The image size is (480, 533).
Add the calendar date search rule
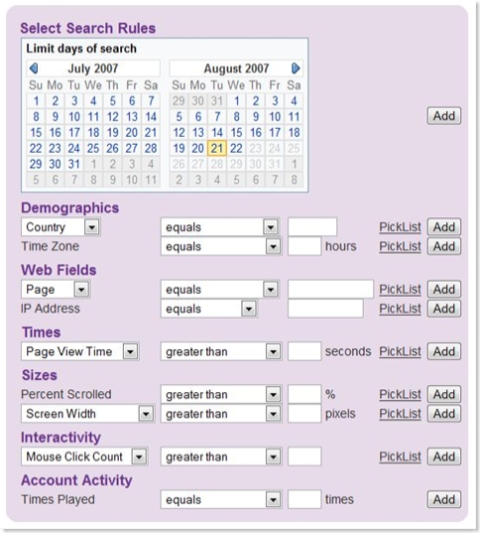click(x=444, y=116)
